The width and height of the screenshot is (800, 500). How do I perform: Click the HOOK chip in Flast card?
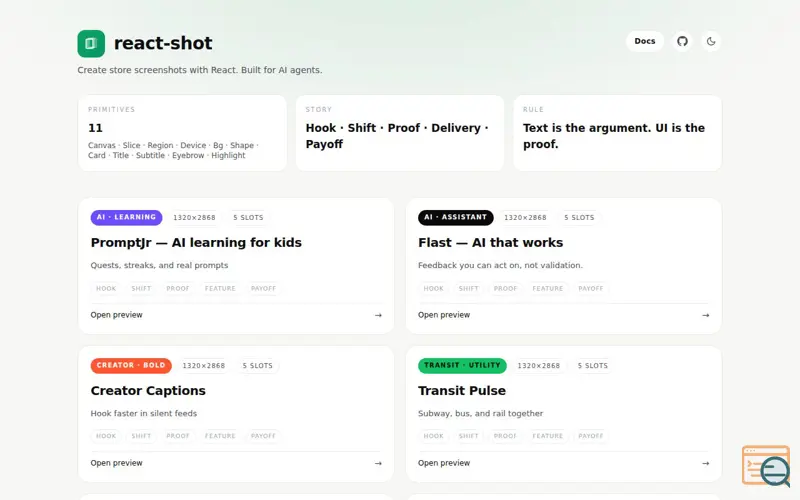tap(434, 288)
